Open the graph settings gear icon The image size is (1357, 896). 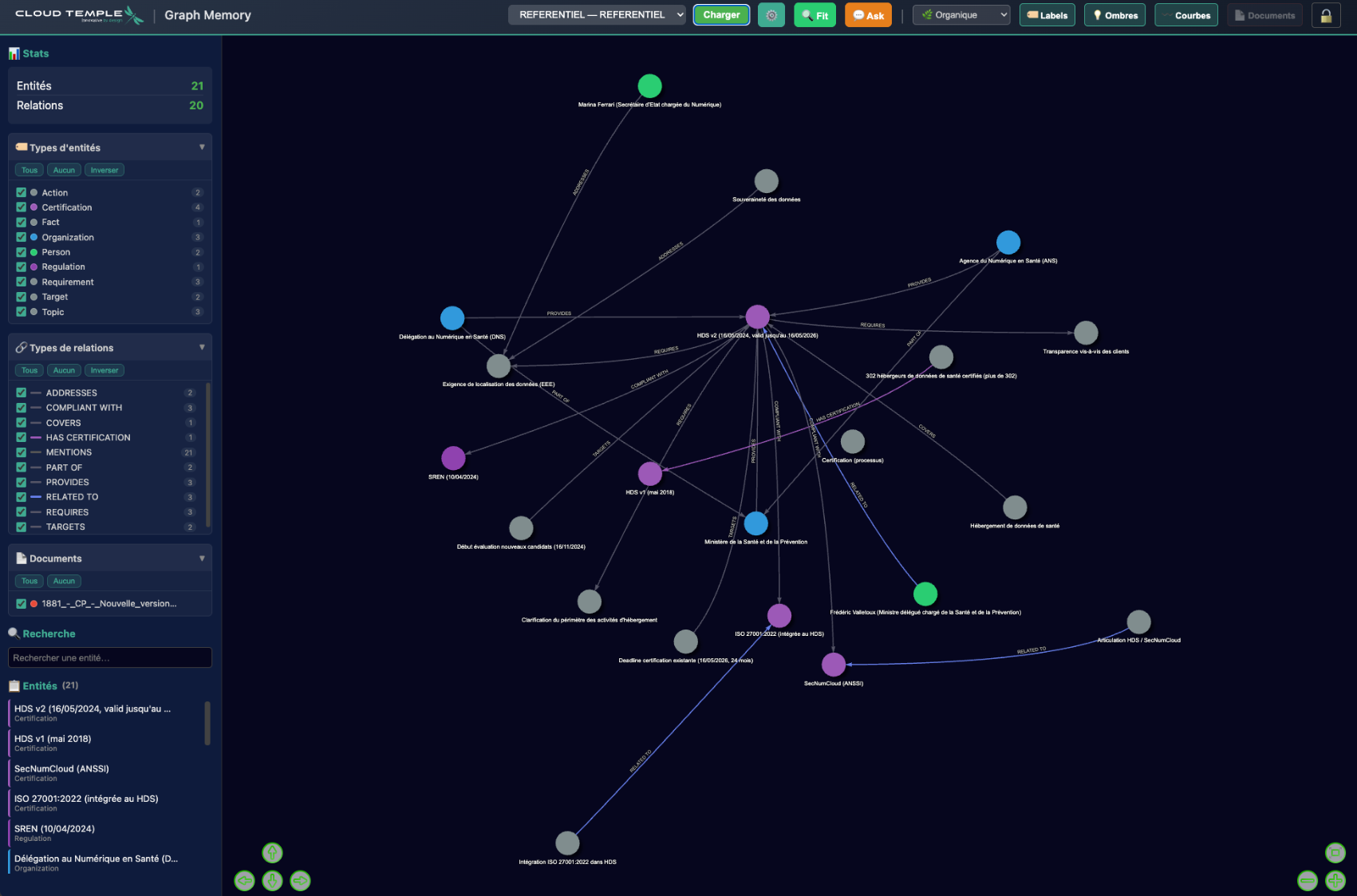771,14
